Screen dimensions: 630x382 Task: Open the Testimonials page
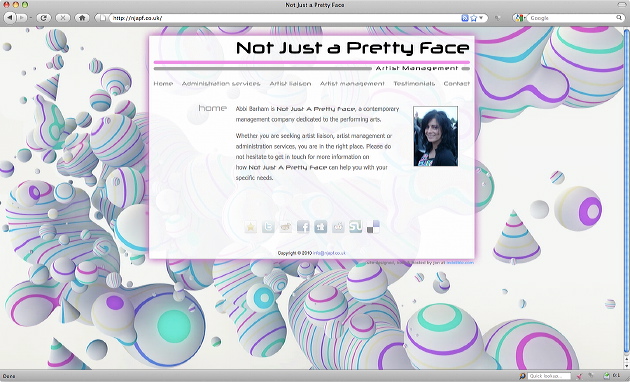pyautogui.click(x=414, y=84)
